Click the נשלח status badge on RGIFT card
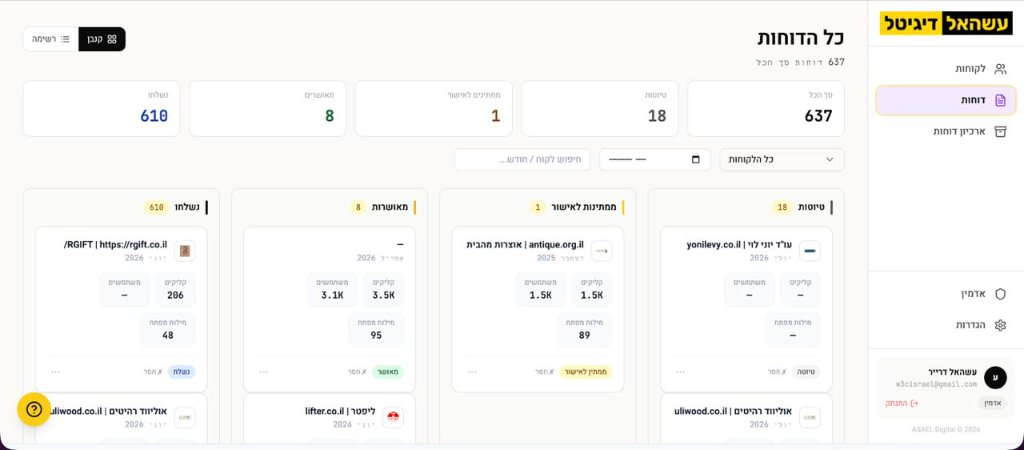1024x450 pixels. point(182,372)
